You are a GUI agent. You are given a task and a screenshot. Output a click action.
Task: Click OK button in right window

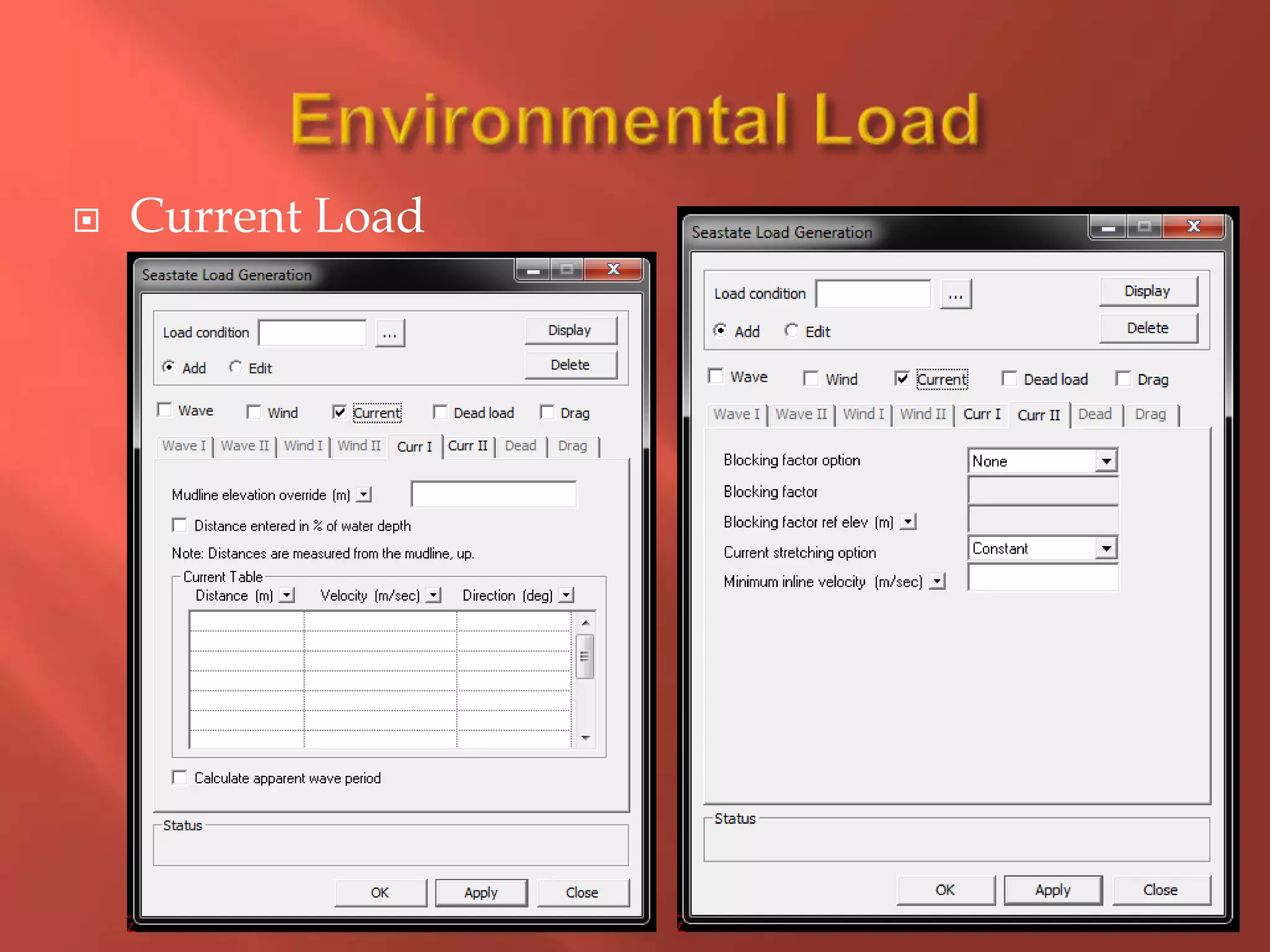tap(946, 890)
